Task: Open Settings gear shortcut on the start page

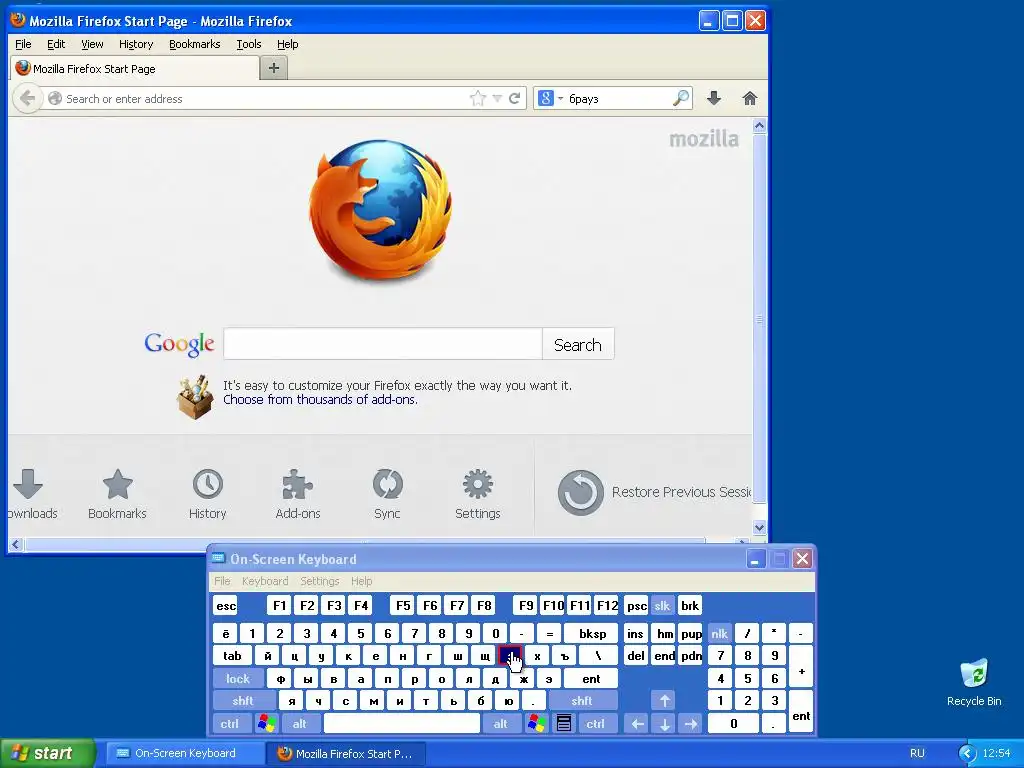Action: pos(477,494)
